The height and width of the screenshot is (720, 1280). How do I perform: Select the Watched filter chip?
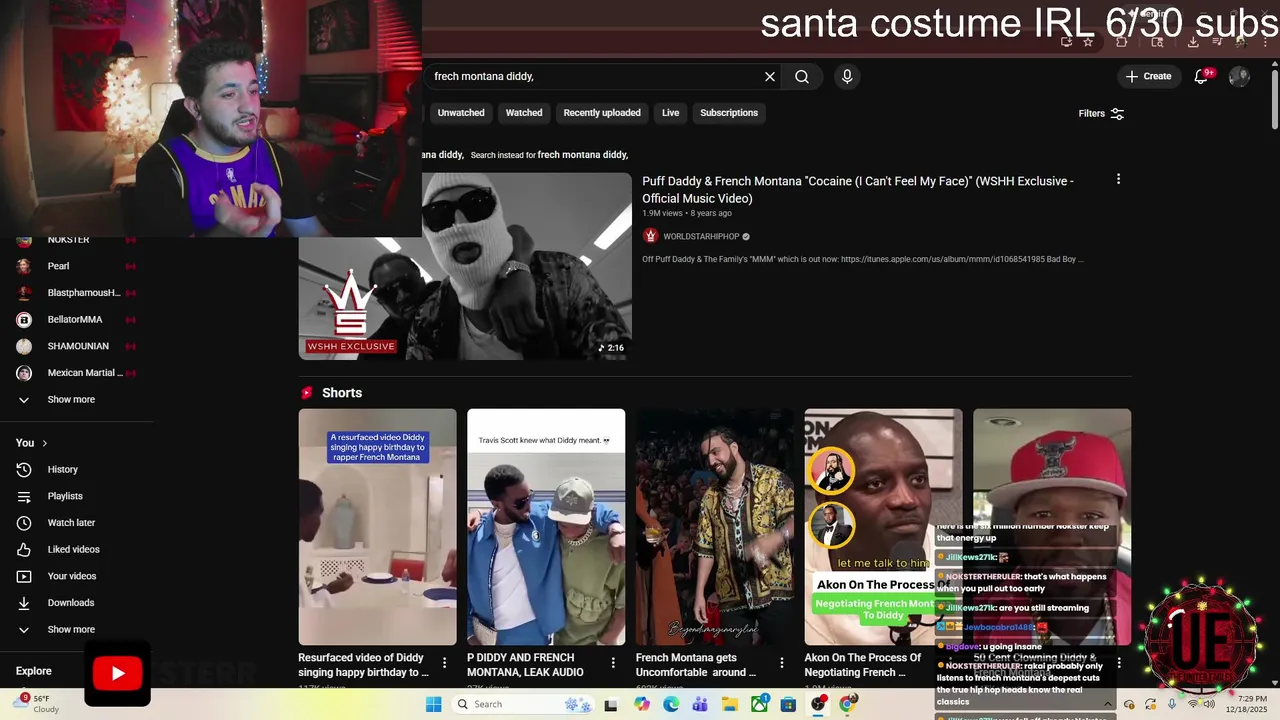524,113
